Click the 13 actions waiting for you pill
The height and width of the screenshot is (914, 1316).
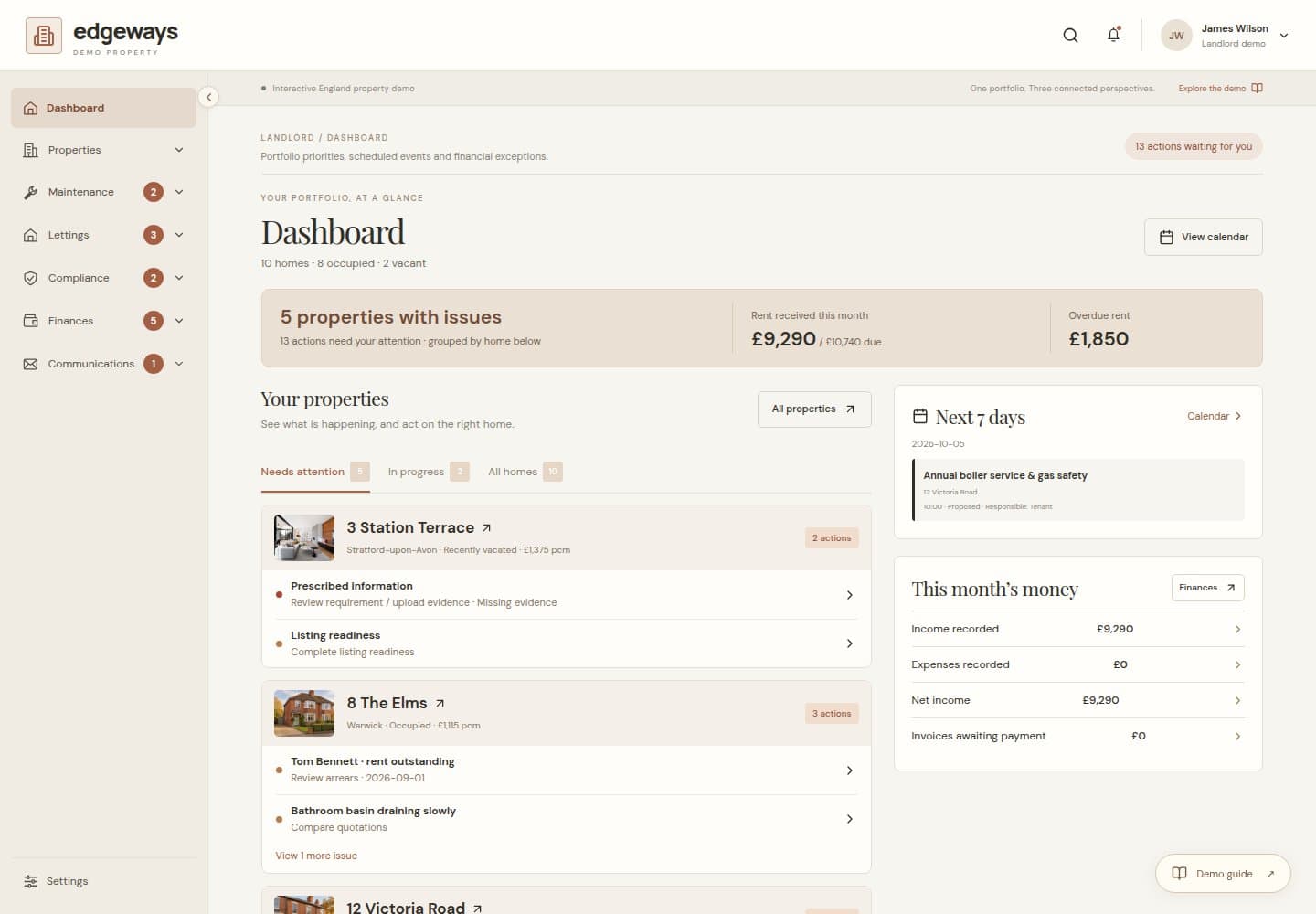(1194, 146)
